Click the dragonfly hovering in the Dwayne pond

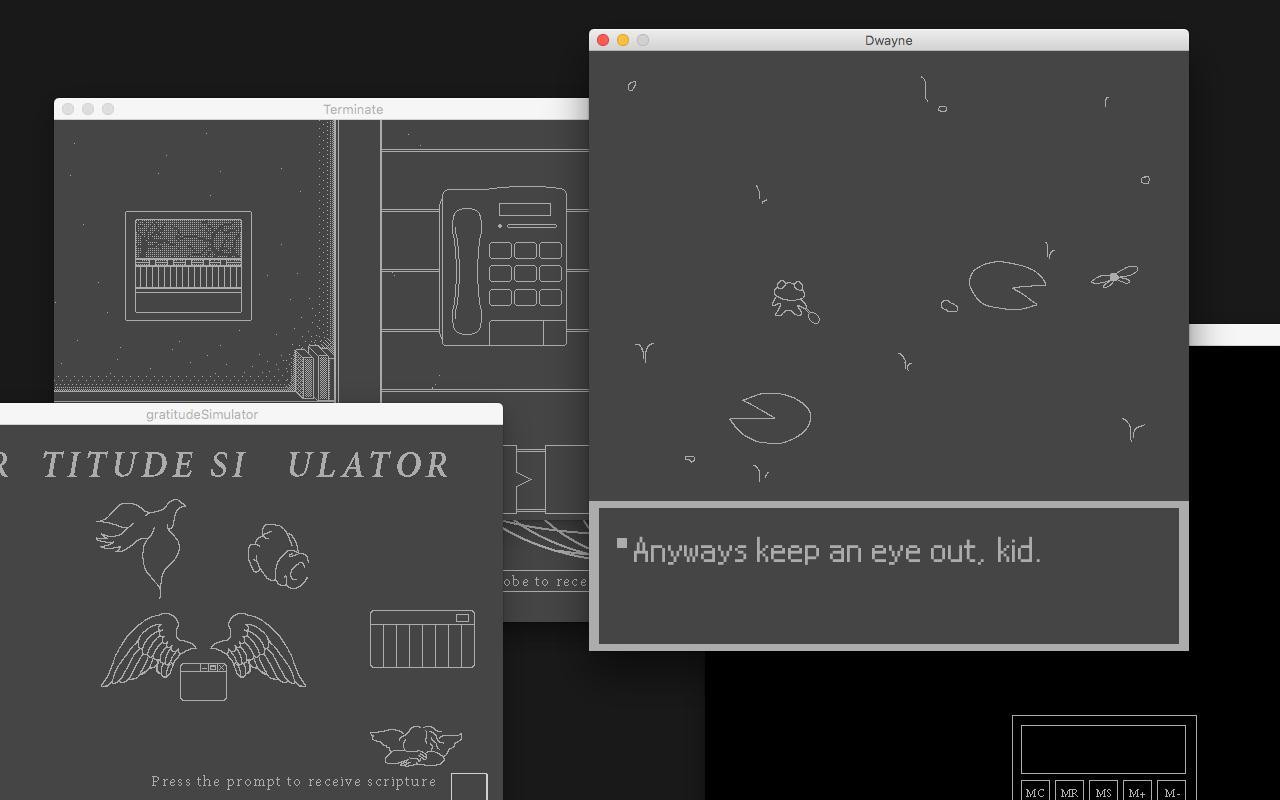tap(1114, 277)
